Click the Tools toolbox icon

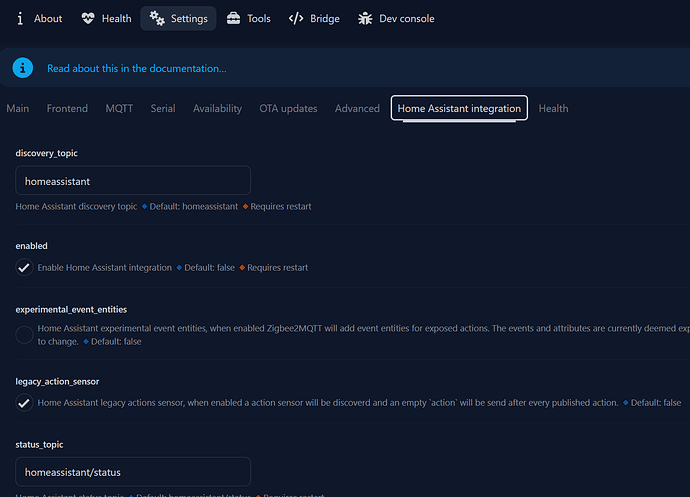233,18
